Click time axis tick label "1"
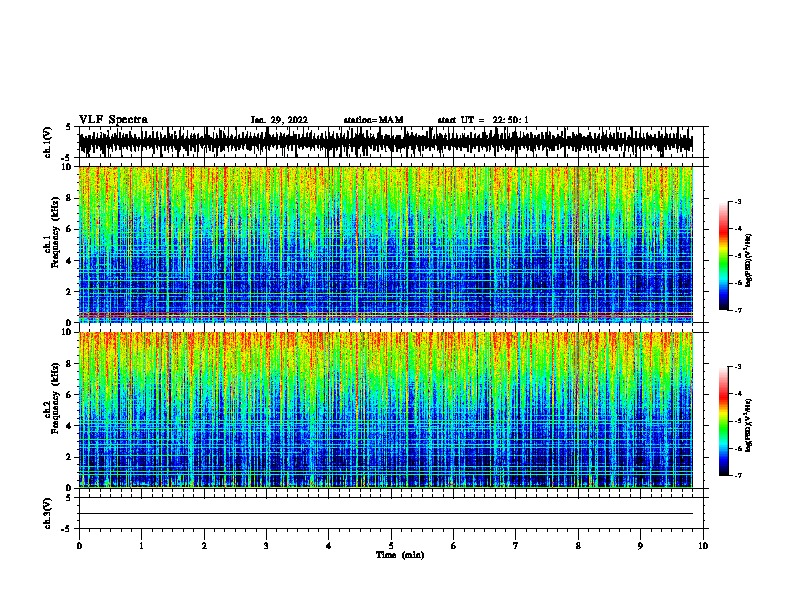792x612 pixels. 141,546
